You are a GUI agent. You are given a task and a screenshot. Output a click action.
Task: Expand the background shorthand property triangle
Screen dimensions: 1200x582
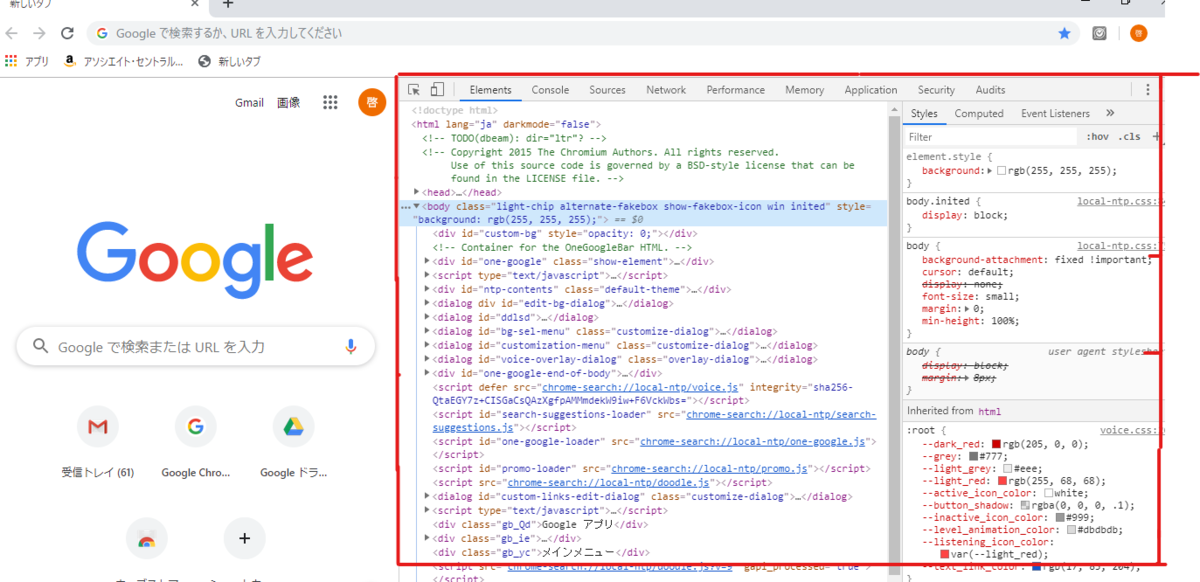pyautogui.click(x=990, y=171)
